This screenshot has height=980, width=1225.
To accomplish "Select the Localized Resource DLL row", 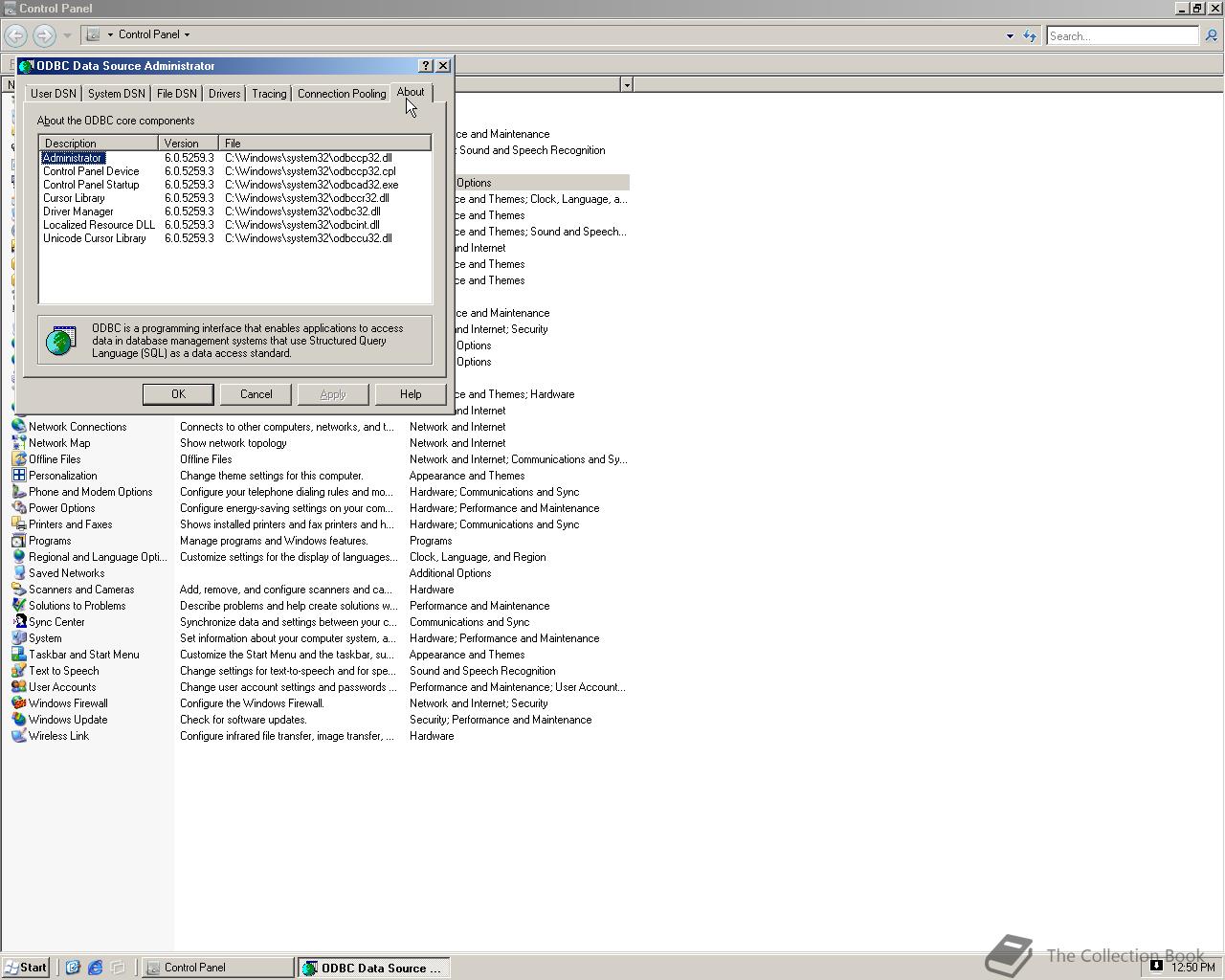I will (234, 225).
